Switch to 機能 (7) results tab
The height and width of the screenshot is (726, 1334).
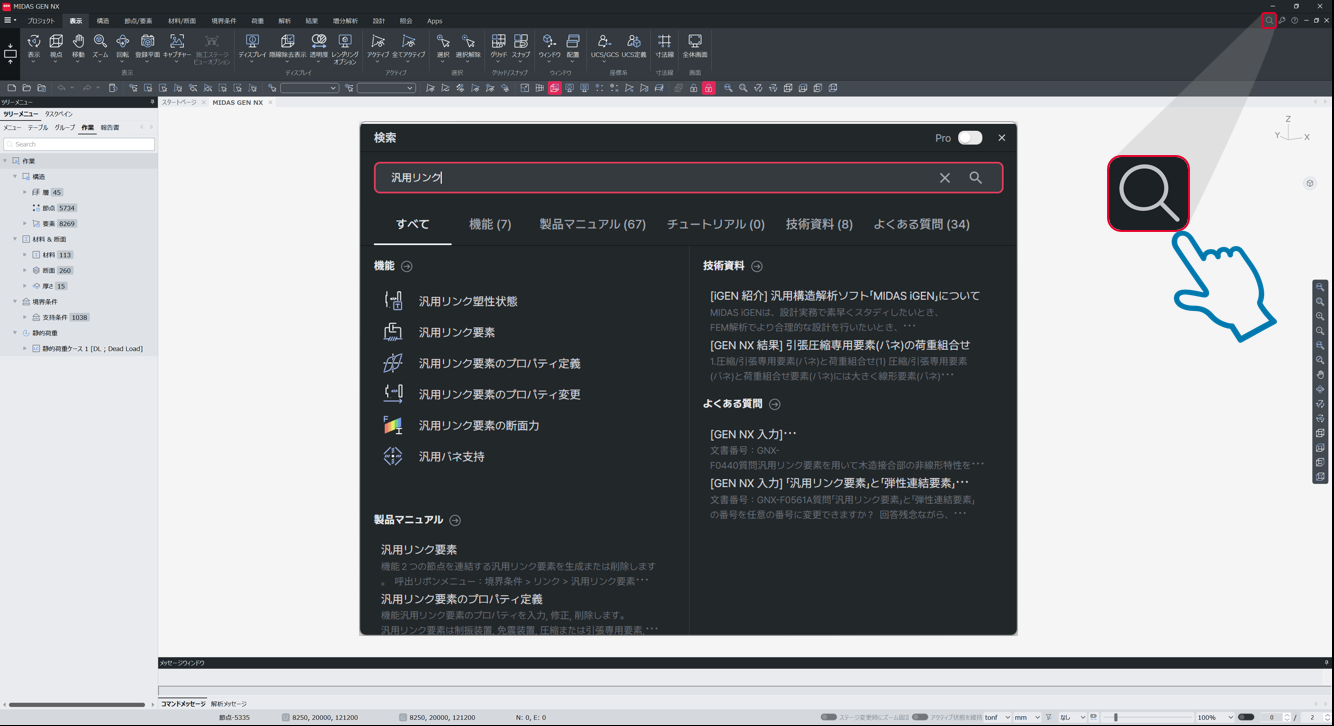(490, 224)
